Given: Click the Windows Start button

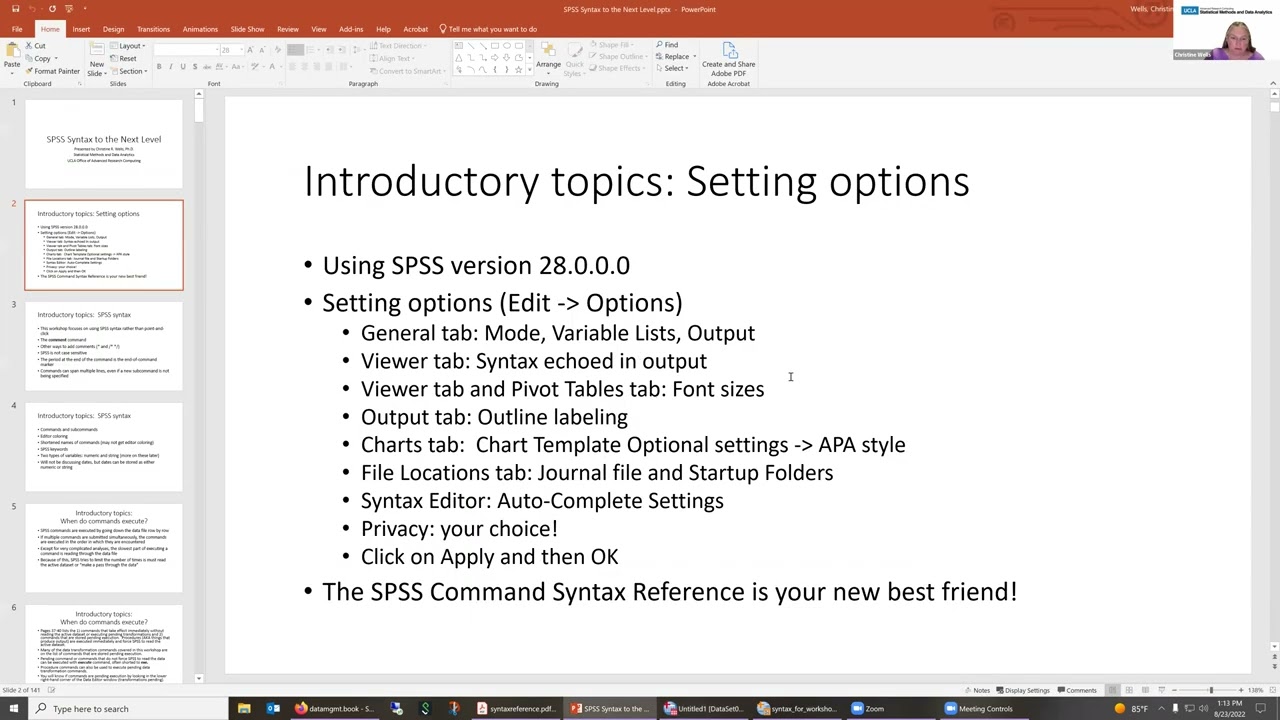Looking at the screenshot, I should pyautogui.click(x=14, y=709).
